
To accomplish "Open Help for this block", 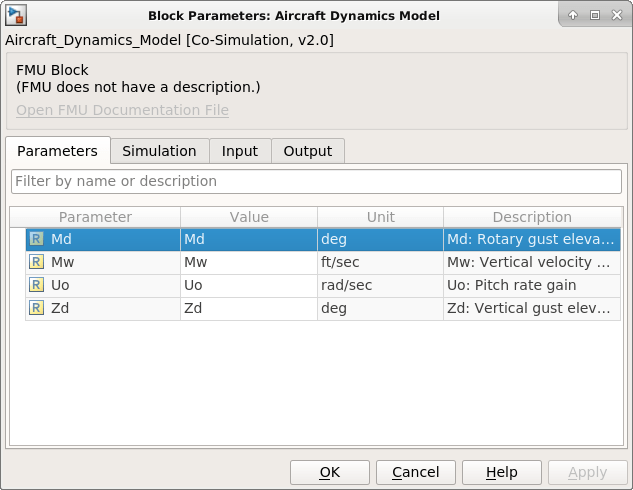I will [502, 472].
